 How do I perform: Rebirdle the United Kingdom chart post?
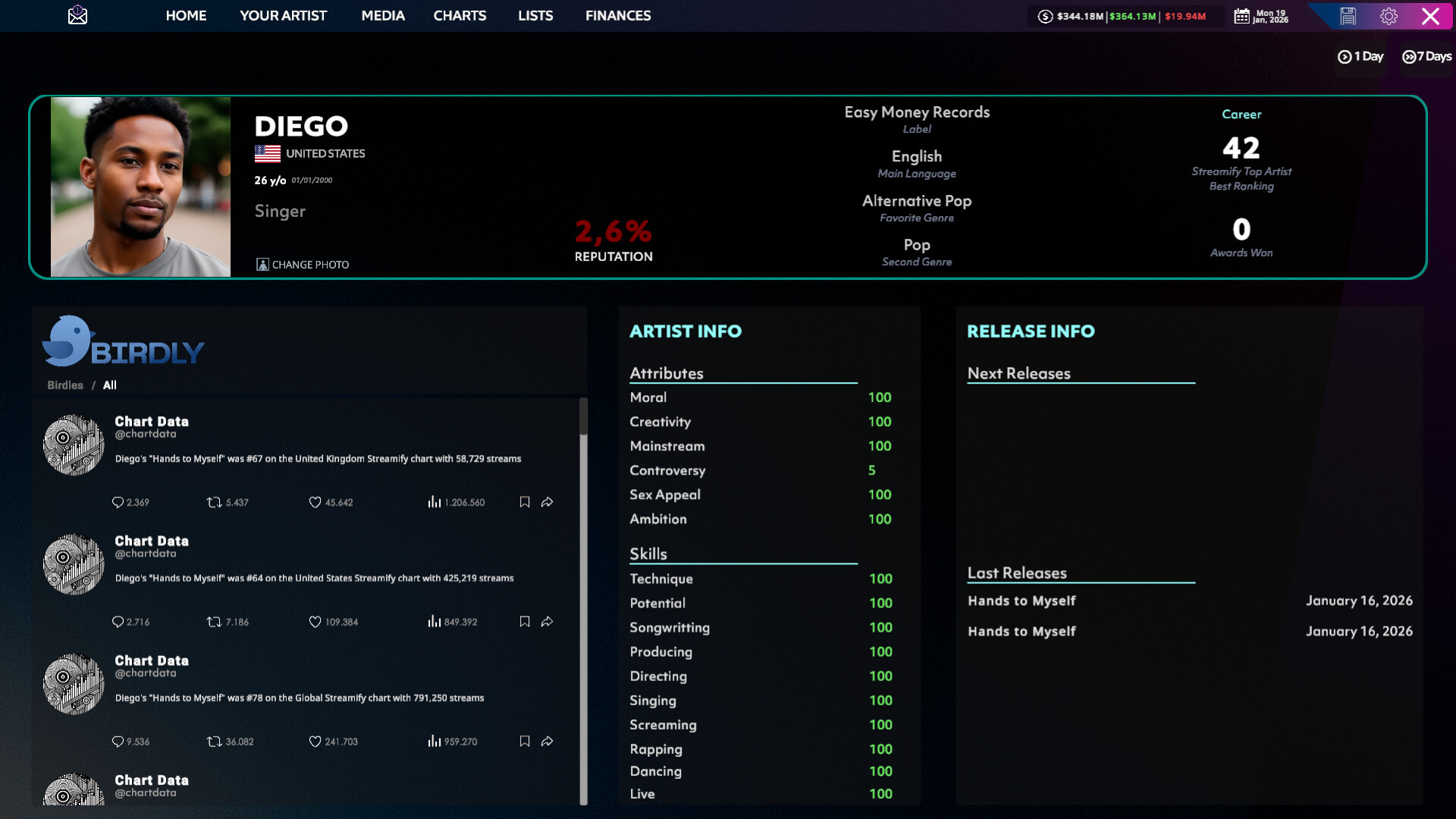pyautogui.click(x=215, y=502)
